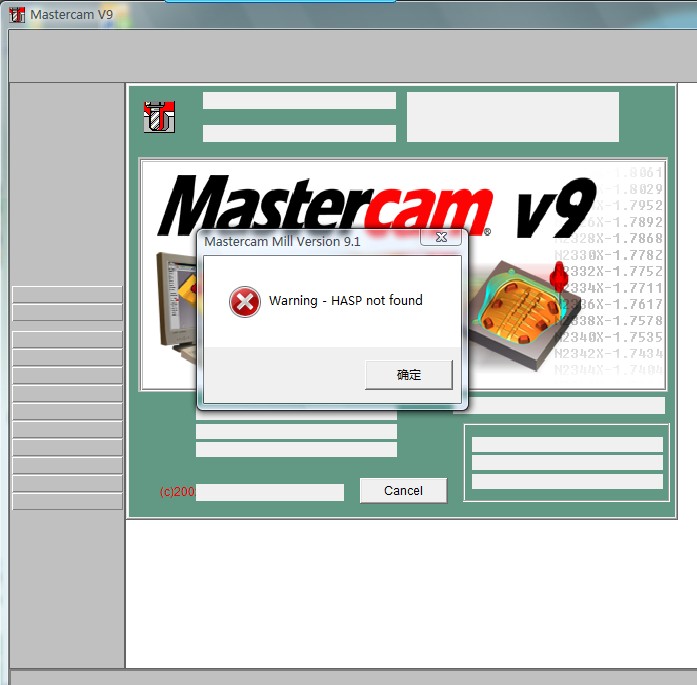Click the '(c)200' copyright text

tap(177, 491)
